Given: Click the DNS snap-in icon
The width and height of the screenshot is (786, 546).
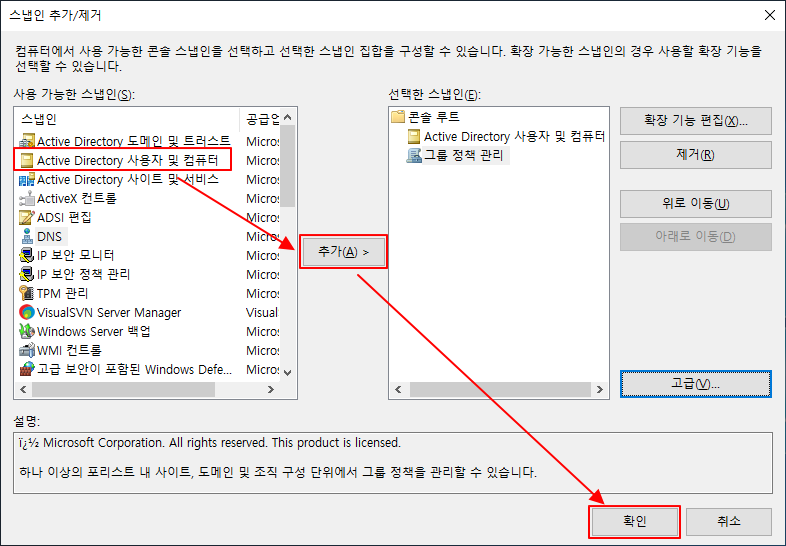Looking at the screenshot, I should click(27, 236).
